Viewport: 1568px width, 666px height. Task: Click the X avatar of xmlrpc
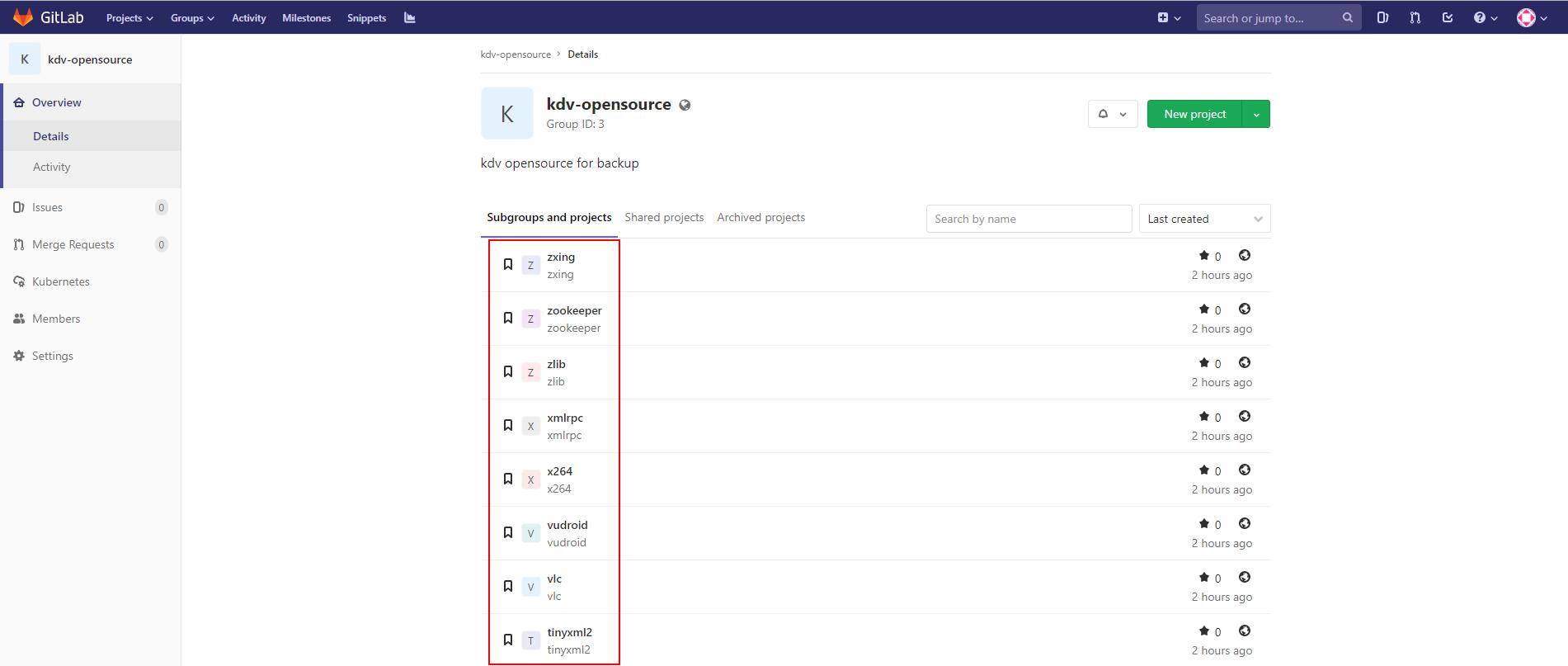pyautogui.click(x=530, y=426)
